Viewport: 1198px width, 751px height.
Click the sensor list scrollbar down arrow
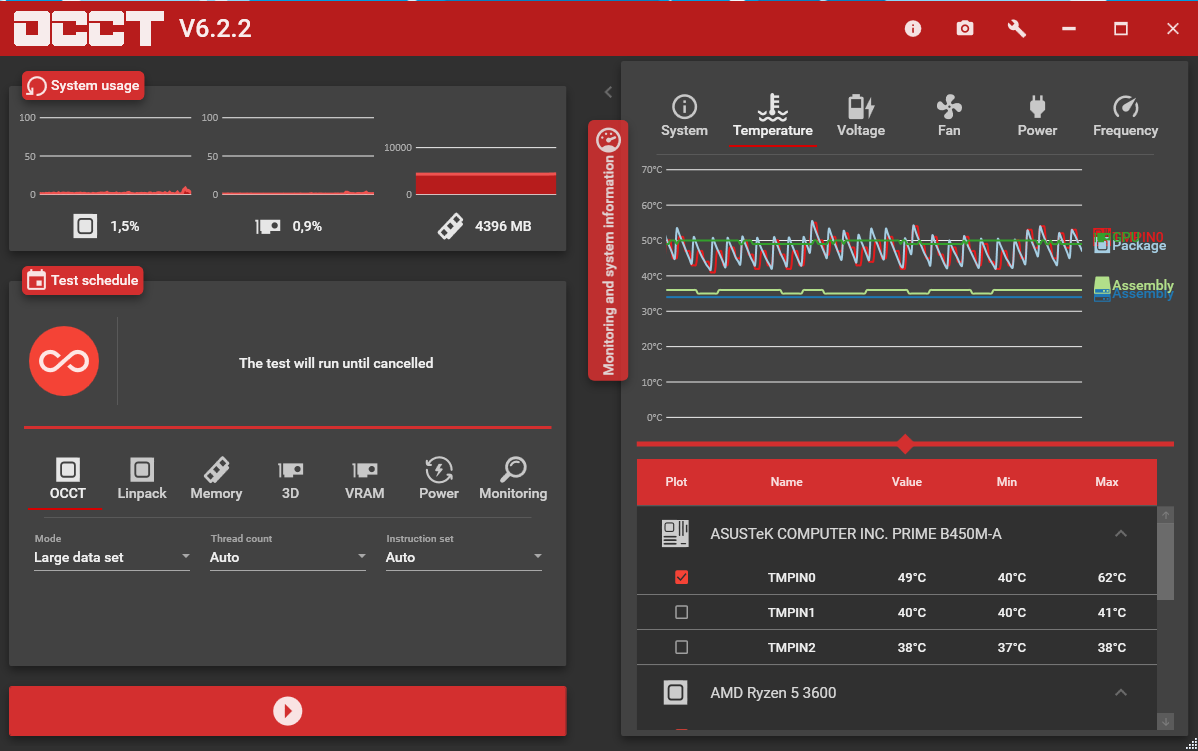(1166, 721)
